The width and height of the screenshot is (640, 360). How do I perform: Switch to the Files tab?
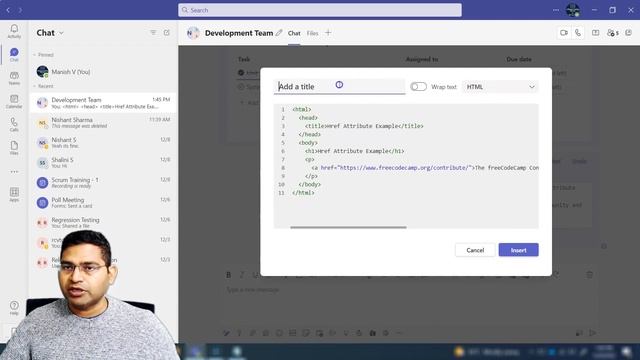coord(312,33)
